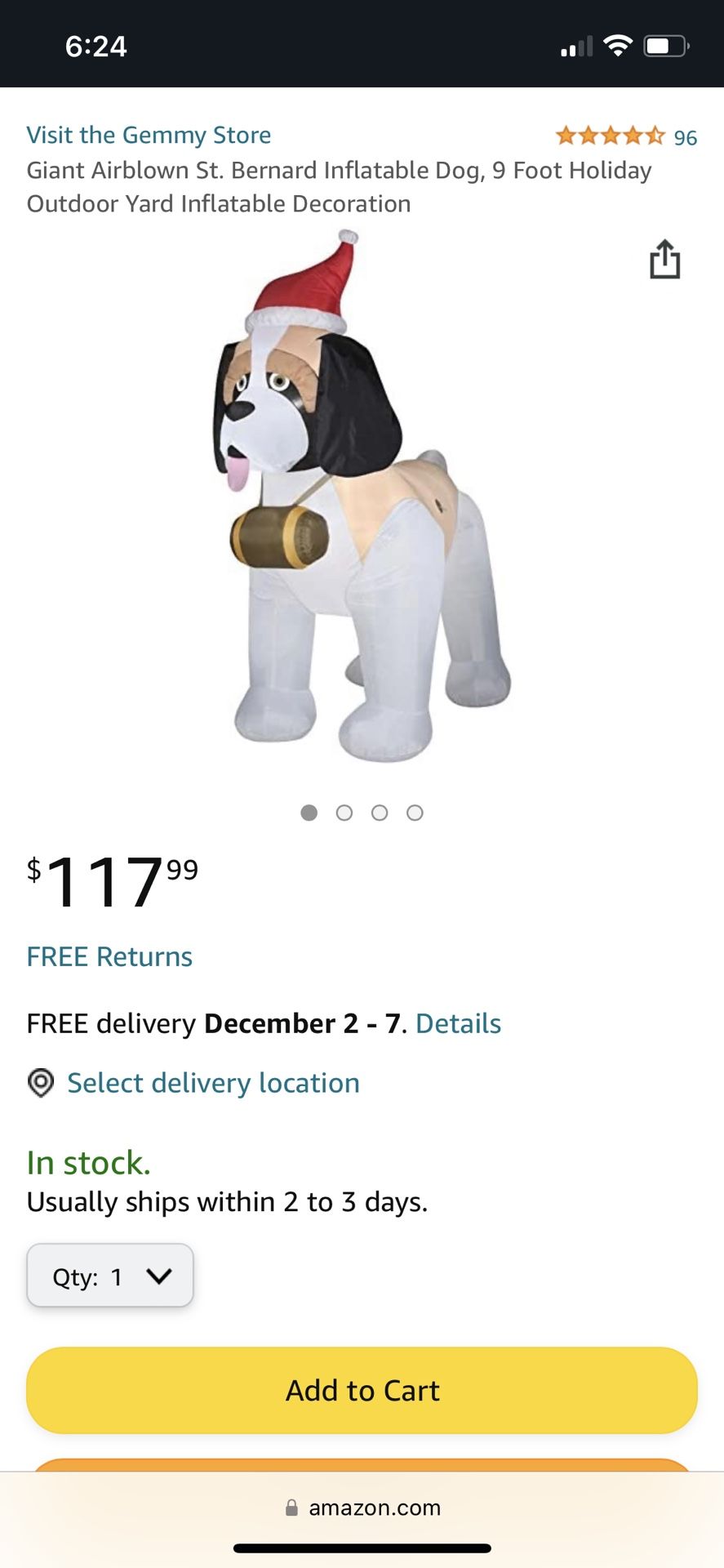Tap the share icon beside product image
The height and width of the screenshot is (1568, 724).
pos(665,259)
